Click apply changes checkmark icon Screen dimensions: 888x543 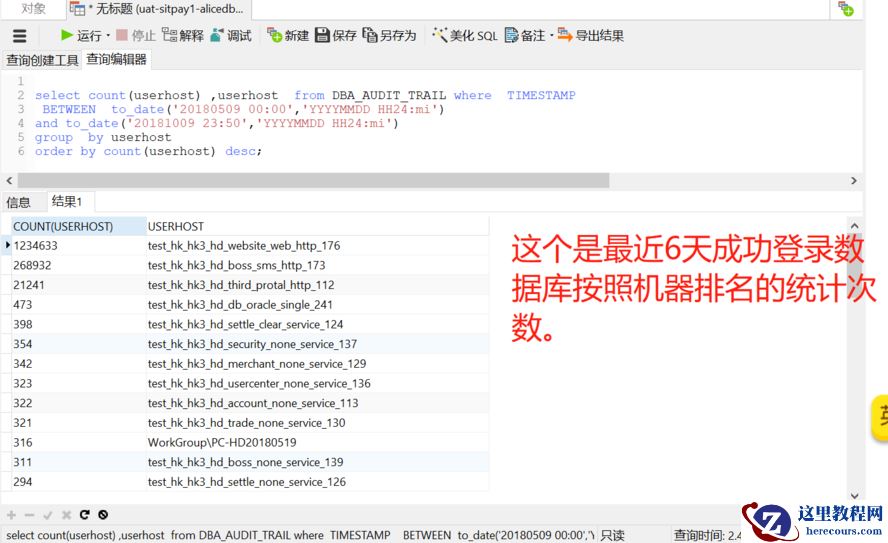click(x=48, y=515)
